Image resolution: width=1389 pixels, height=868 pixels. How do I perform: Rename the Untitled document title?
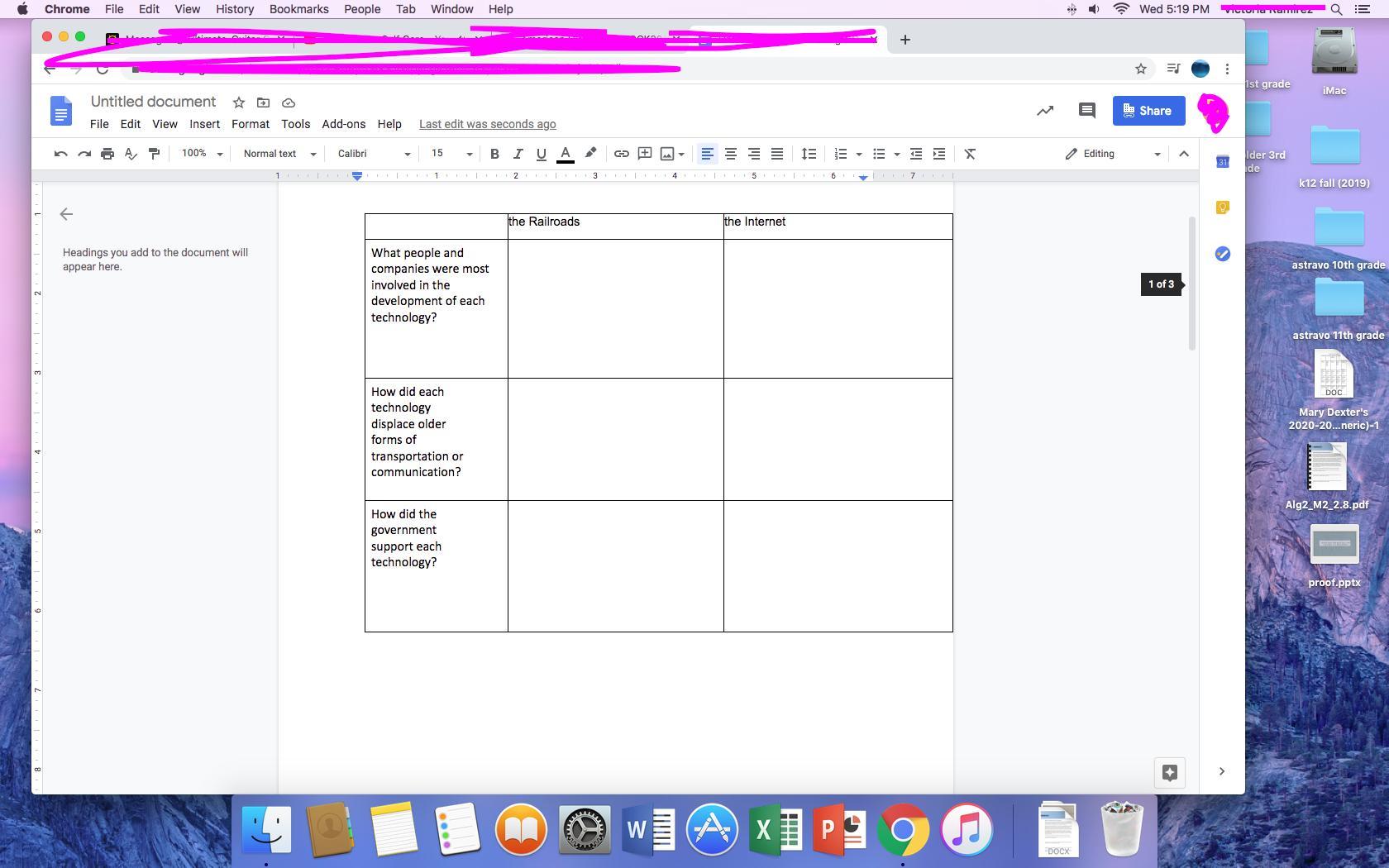[x=153, y=102]
